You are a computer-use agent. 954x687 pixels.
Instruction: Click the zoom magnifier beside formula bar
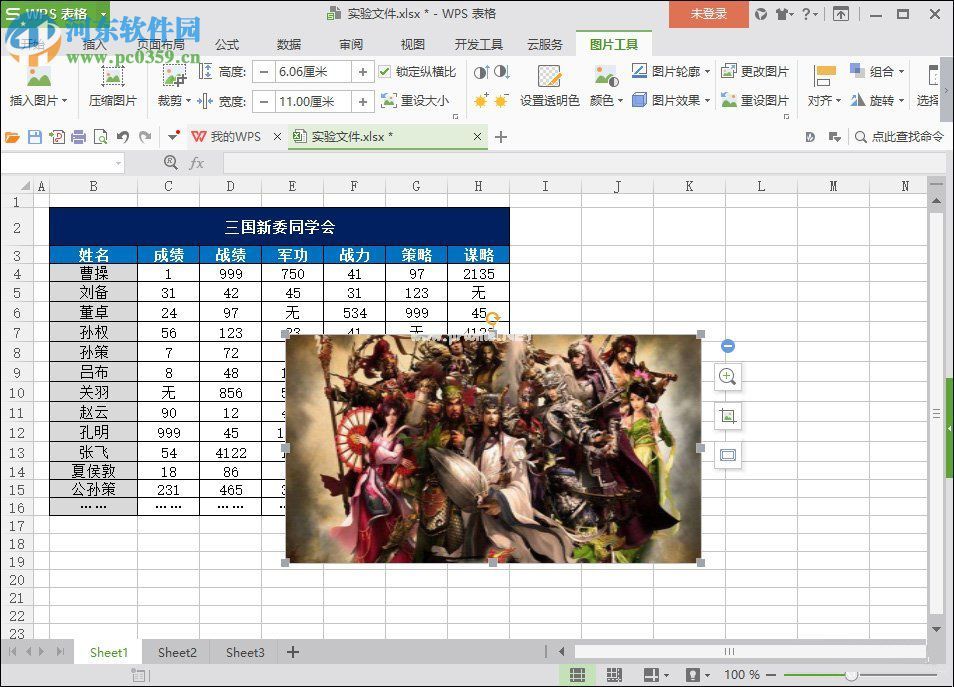(171, 162)
